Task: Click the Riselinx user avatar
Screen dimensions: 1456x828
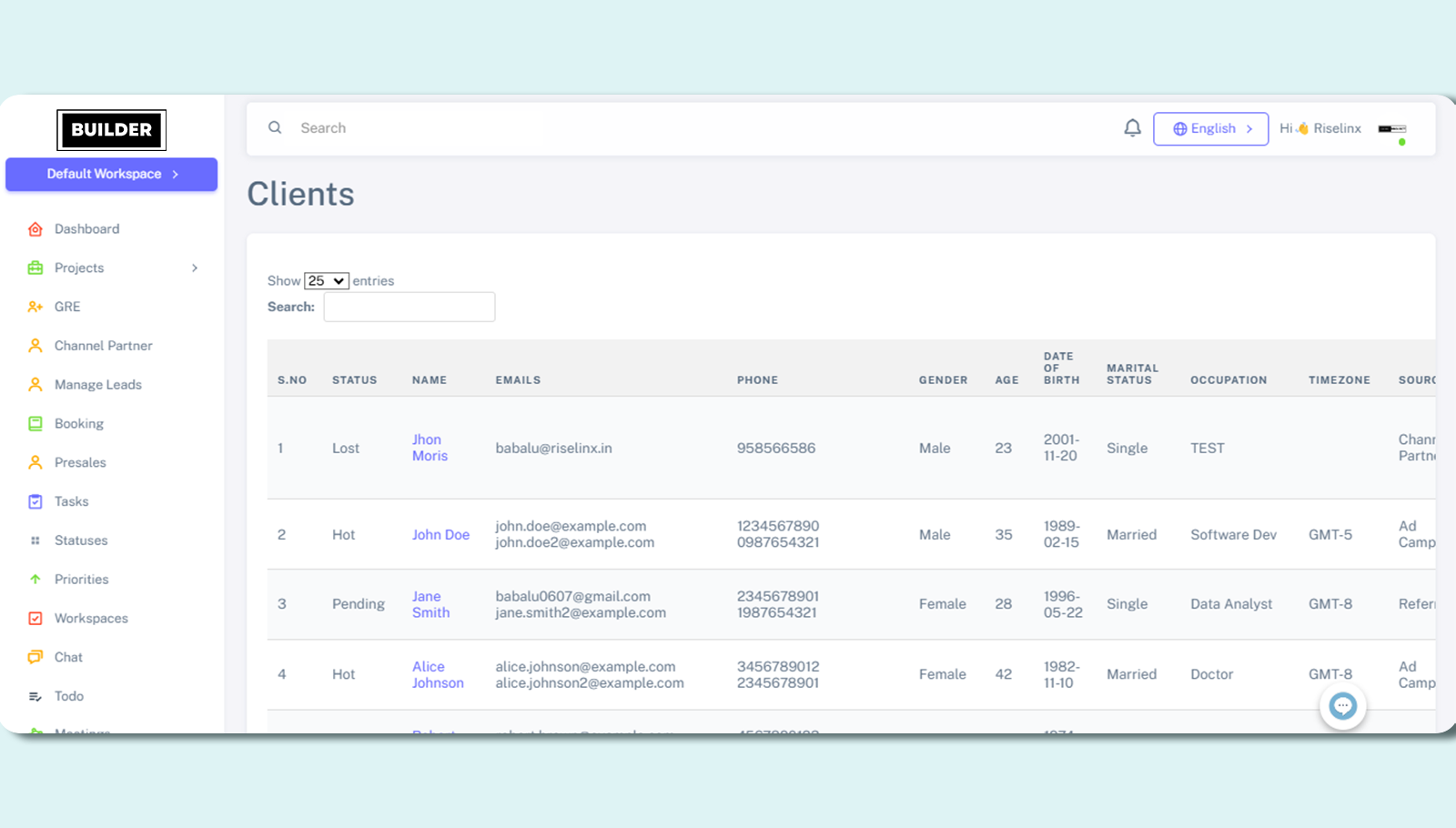Action: click(1392, 129)
